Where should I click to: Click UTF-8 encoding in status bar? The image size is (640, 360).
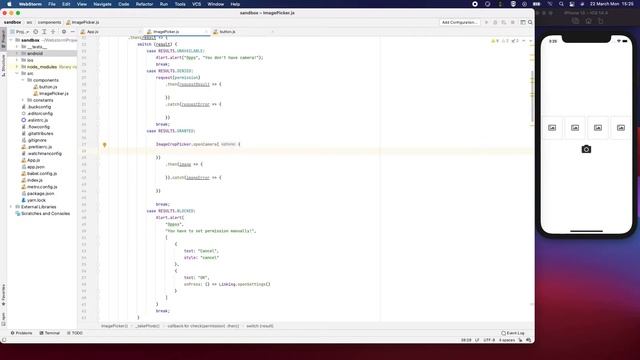coord(489,340)
